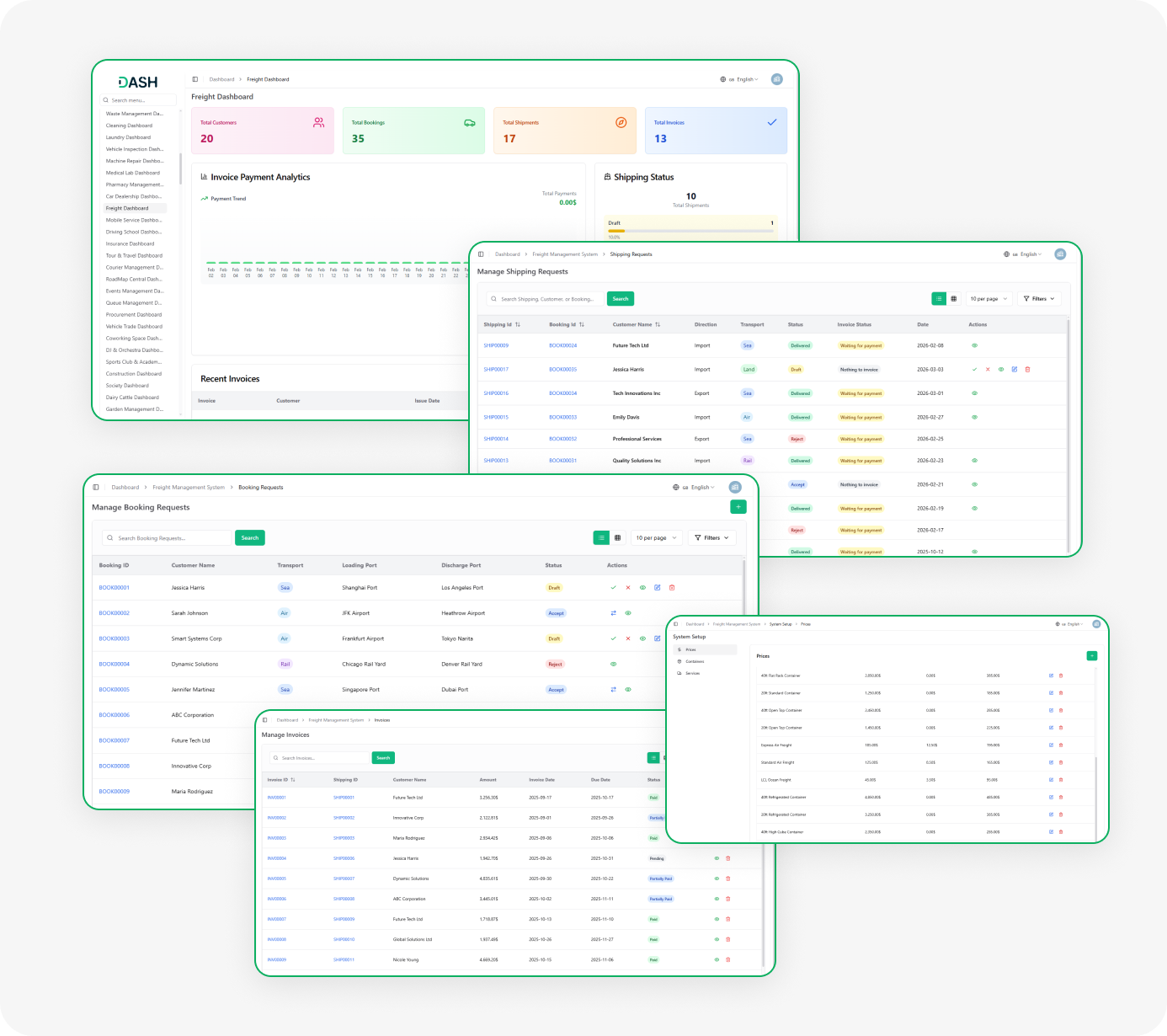This screenshot has width=1167, height=1036.
Task: Click the Search Booking Requests input field
Action: 167,537
